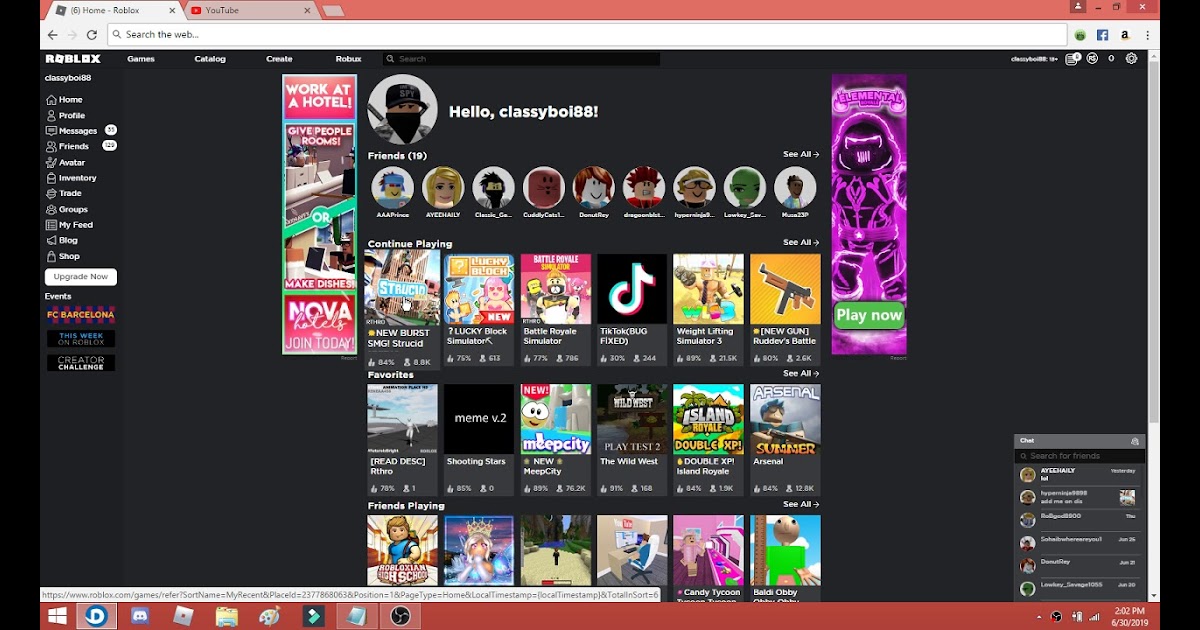Open OBS Studio from the taskbar
1200x630 pixels.
tap(400, 616)
